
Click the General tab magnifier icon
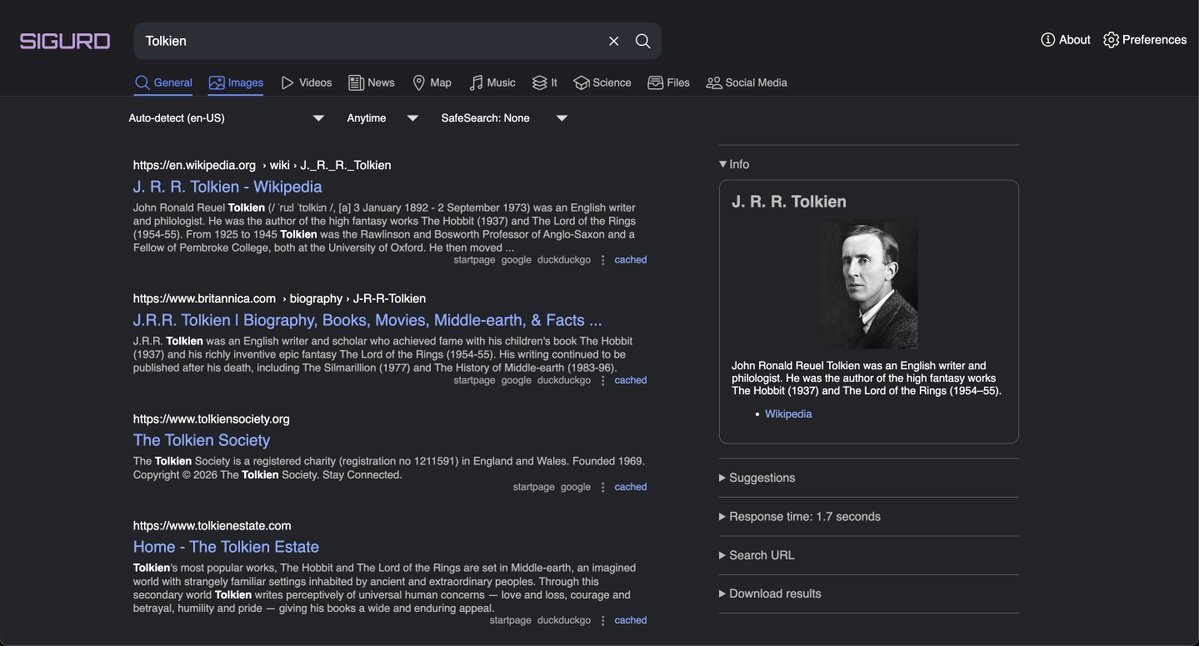(142, 83)
